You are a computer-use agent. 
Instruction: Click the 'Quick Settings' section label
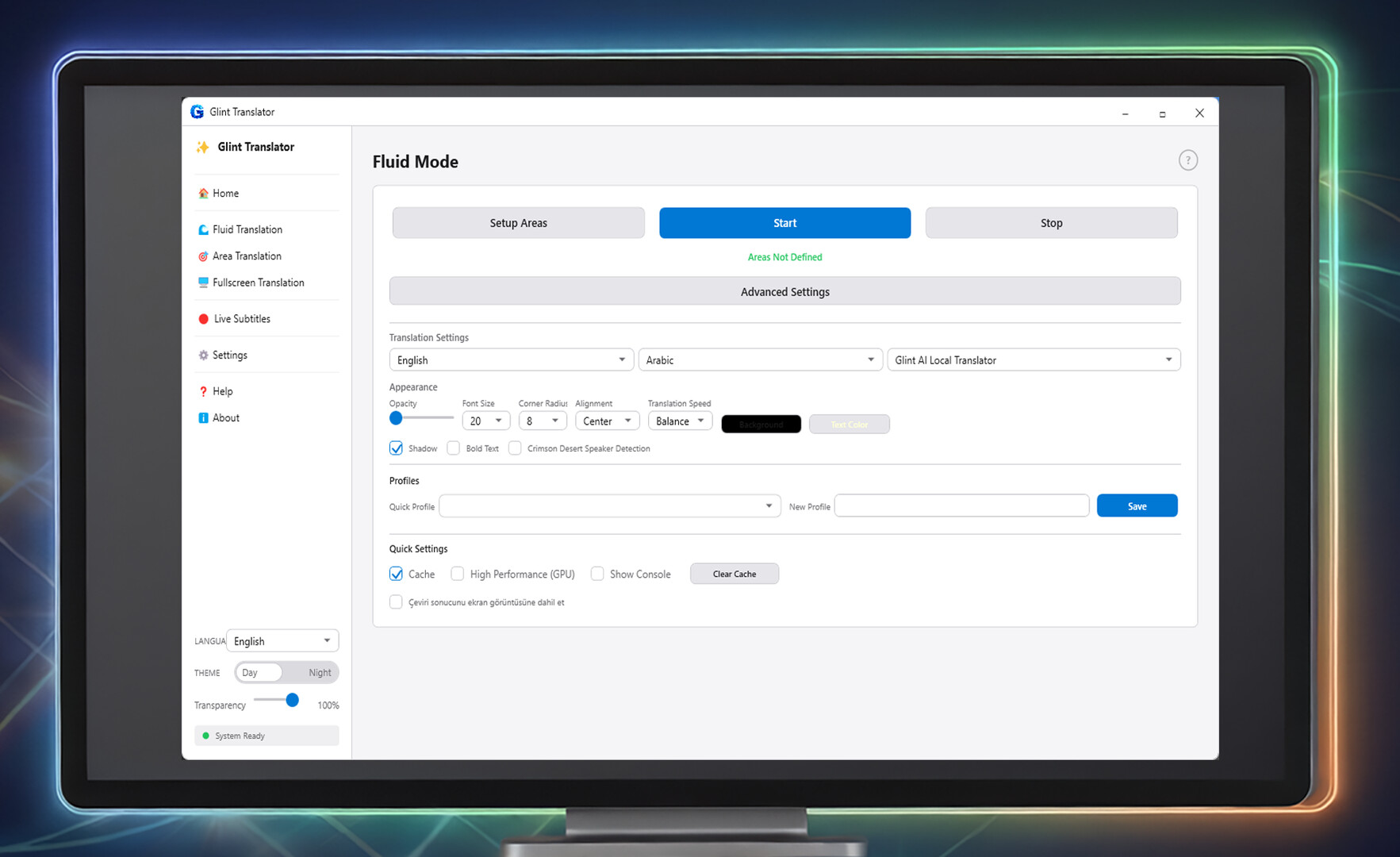click(419, 549)
